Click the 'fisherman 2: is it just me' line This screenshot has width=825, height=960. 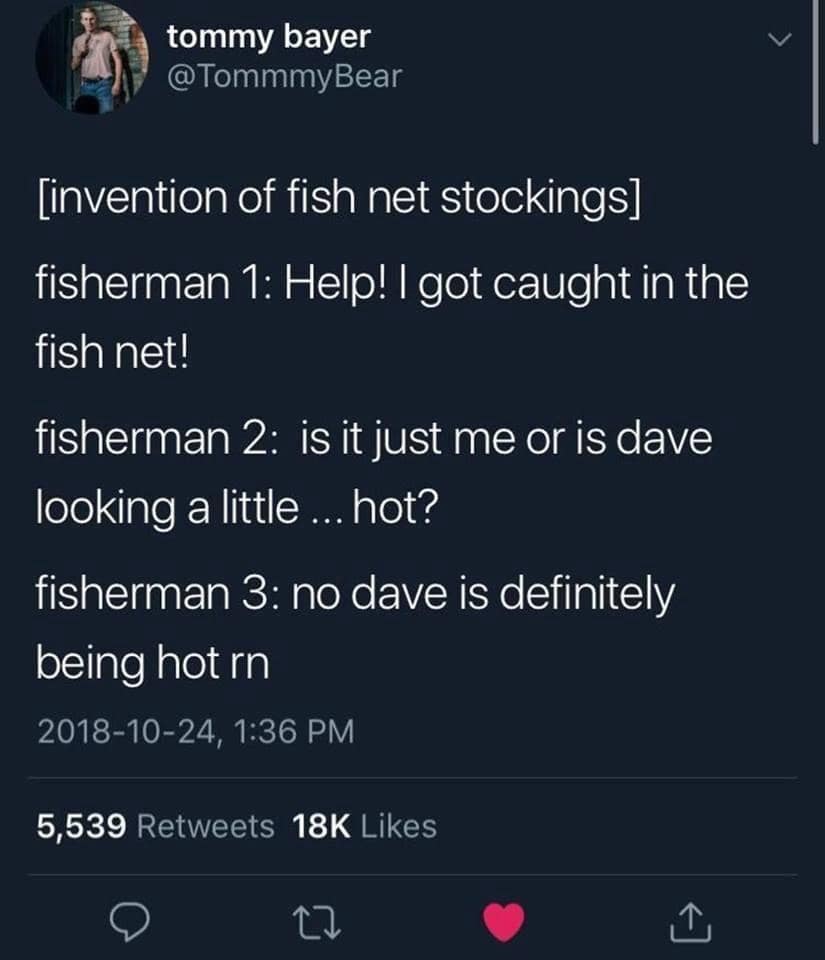tap(374, 440)
